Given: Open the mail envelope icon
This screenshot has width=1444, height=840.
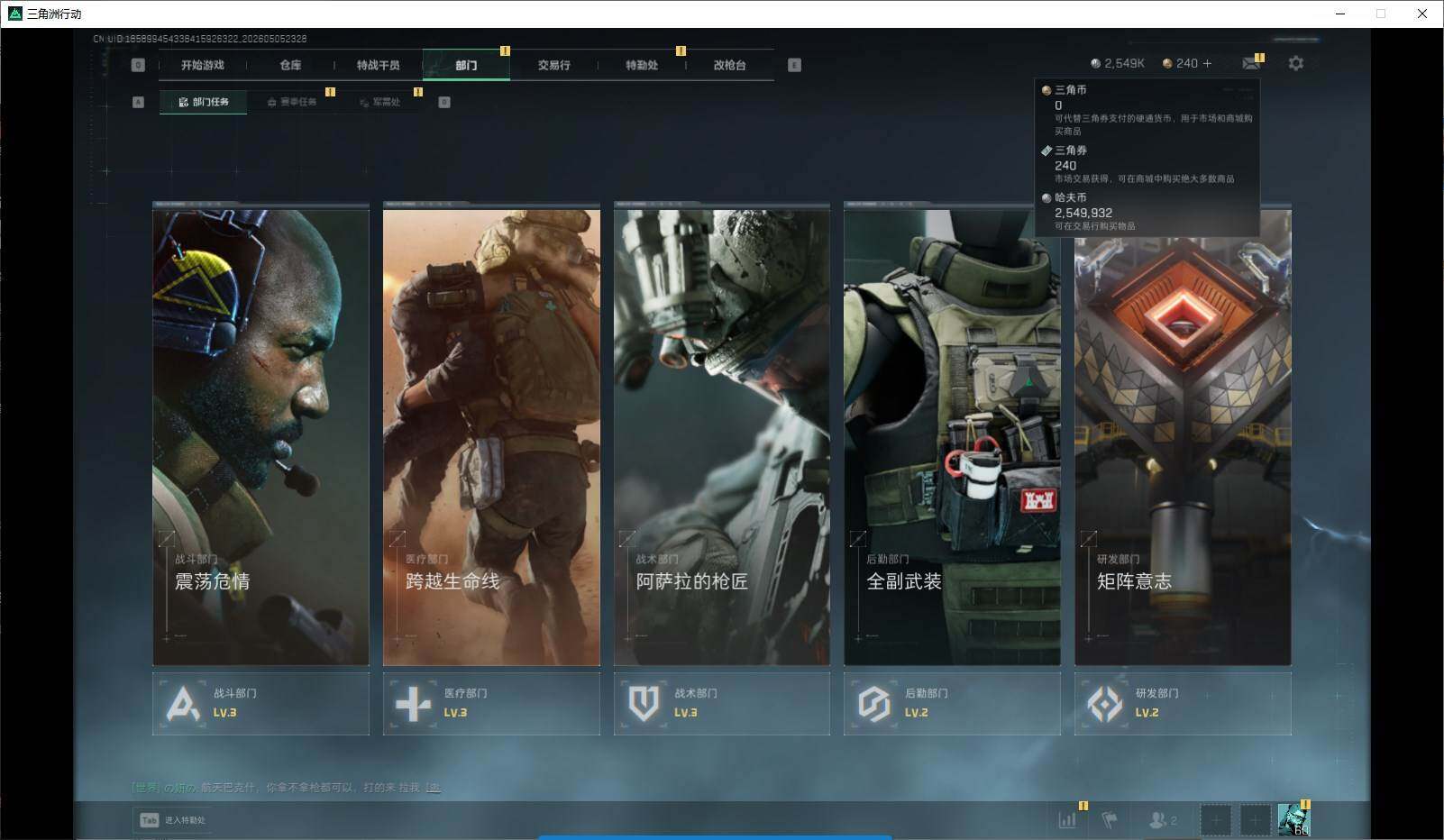Looking at the screenshot, I should point(1251,63).
